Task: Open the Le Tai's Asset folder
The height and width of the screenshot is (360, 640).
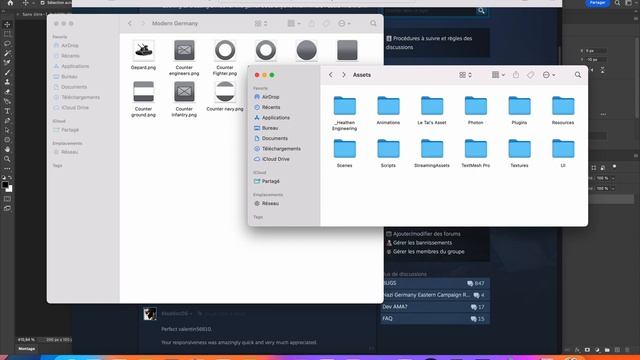Action: click(x=432, y=110)
